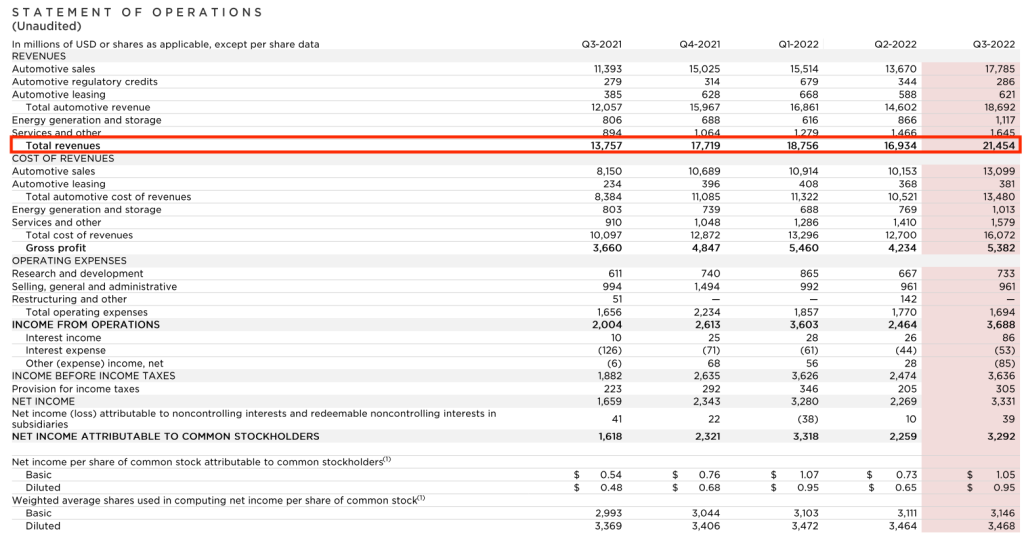Click the Research and development row label
The width and height of the screenshot is (1024, 537).
pos(77,274)
